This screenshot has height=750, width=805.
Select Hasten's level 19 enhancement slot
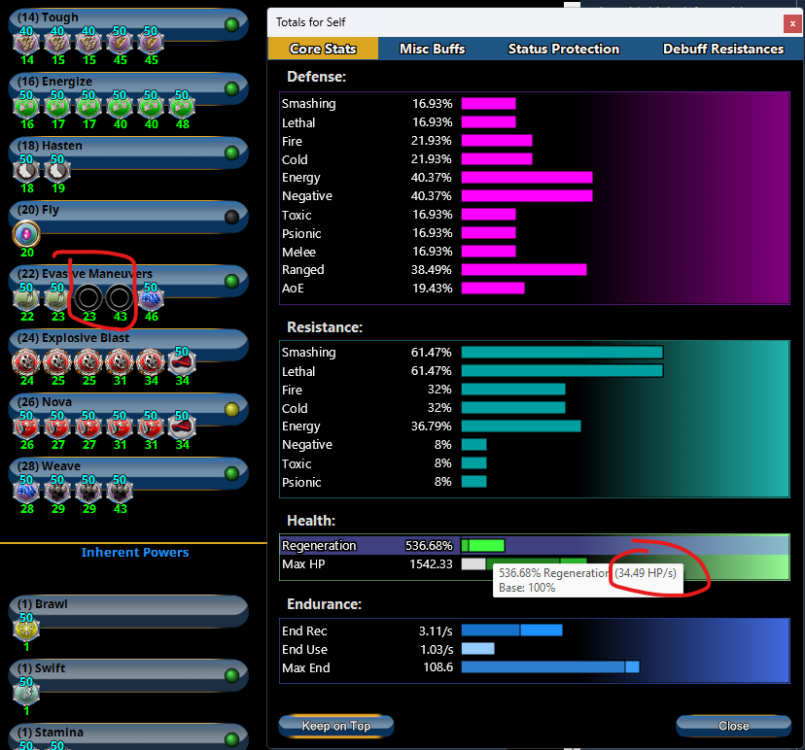[56, 170]
